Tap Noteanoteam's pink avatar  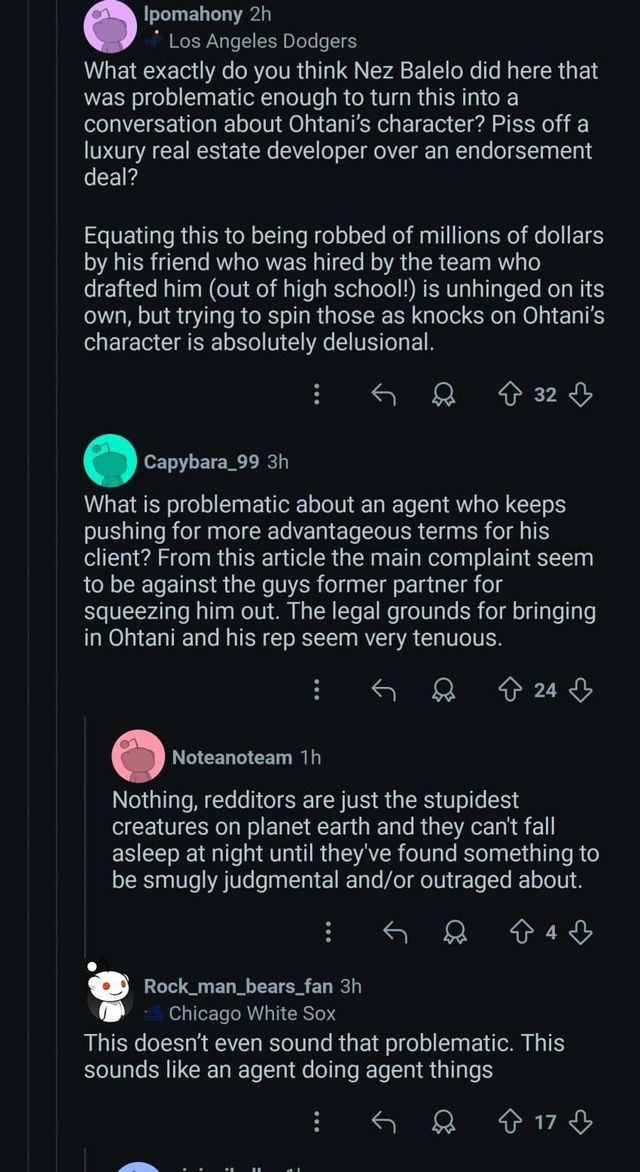[x=137, y=756]
